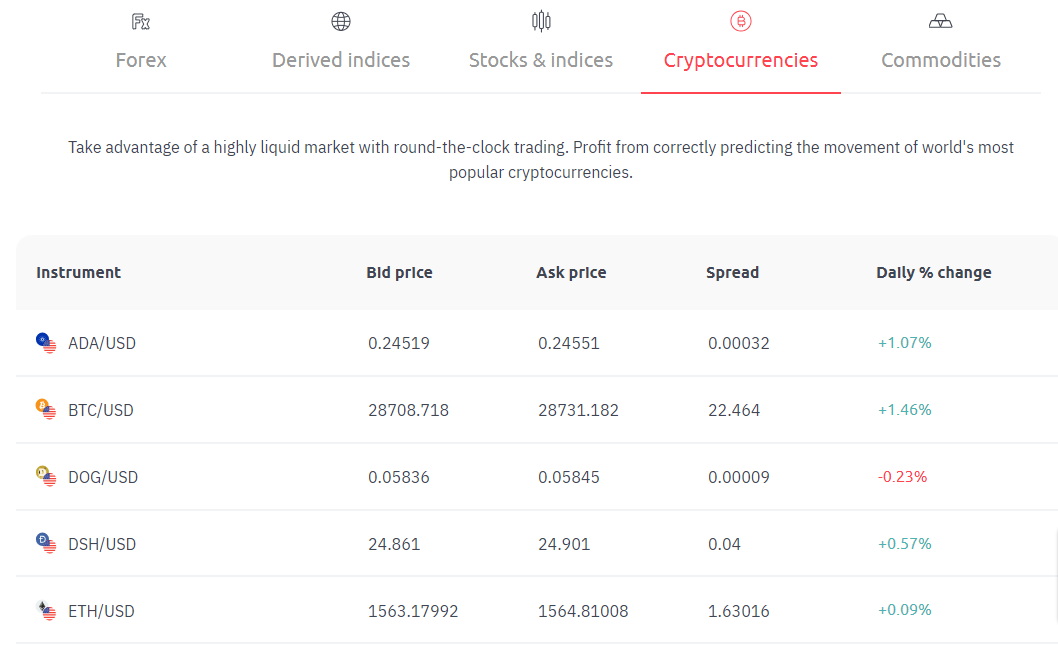Screen dimensions: 1058x646
Task: Click the Cryptocurrencies bitcoin icon
Action: [741, 22]
